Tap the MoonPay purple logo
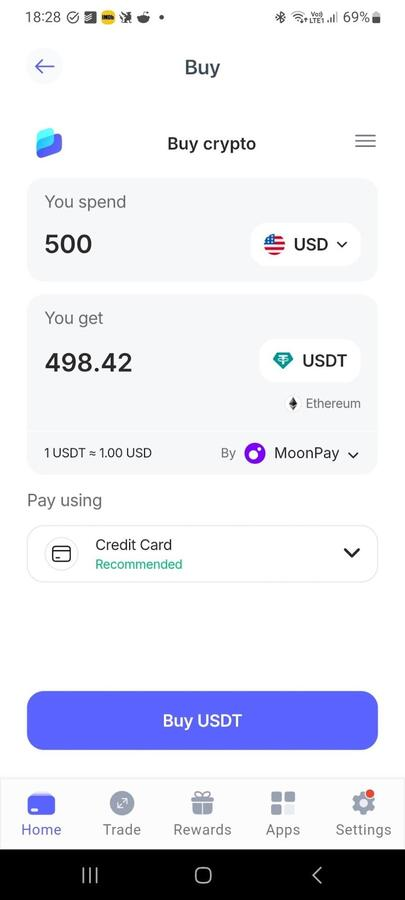The image size is (405, 900). (x=255, y=453)
